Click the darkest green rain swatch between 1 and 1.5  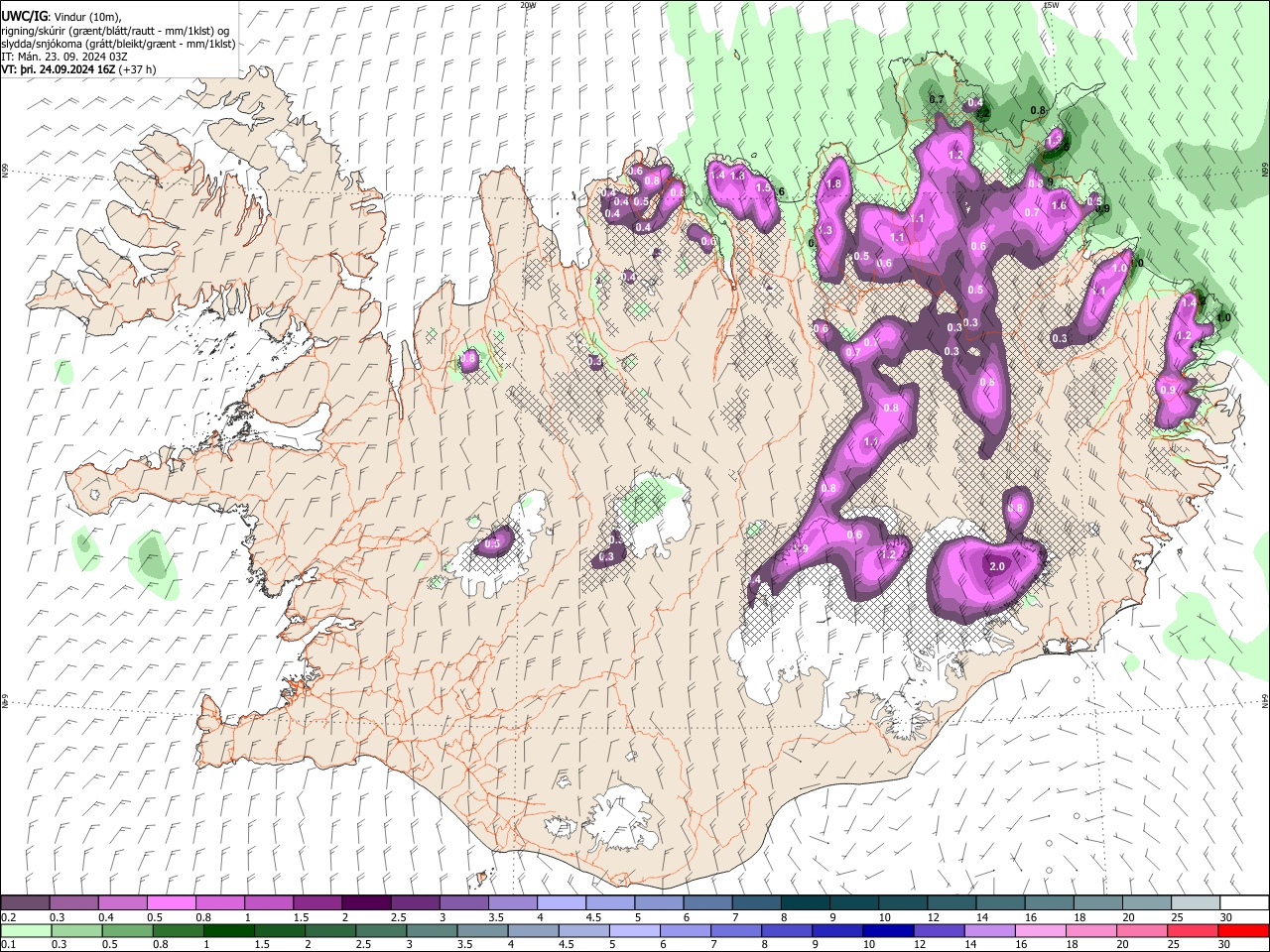[229, 930]
